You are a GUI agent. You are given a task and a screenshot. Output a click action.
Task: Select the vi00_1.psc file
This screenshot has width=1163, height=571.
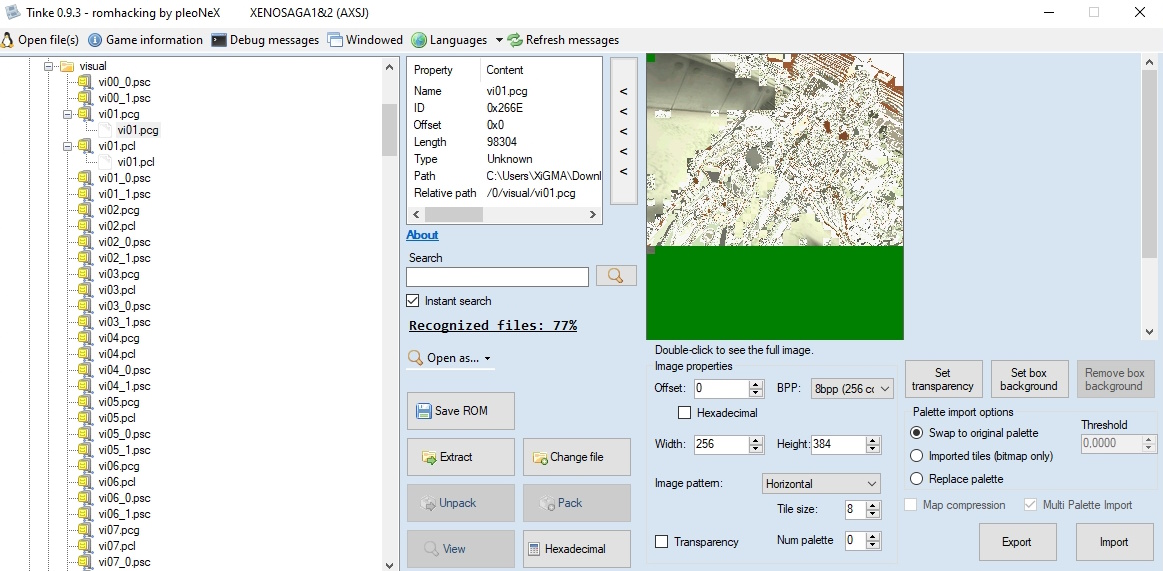pyautogui.click(x=124, y=98)
